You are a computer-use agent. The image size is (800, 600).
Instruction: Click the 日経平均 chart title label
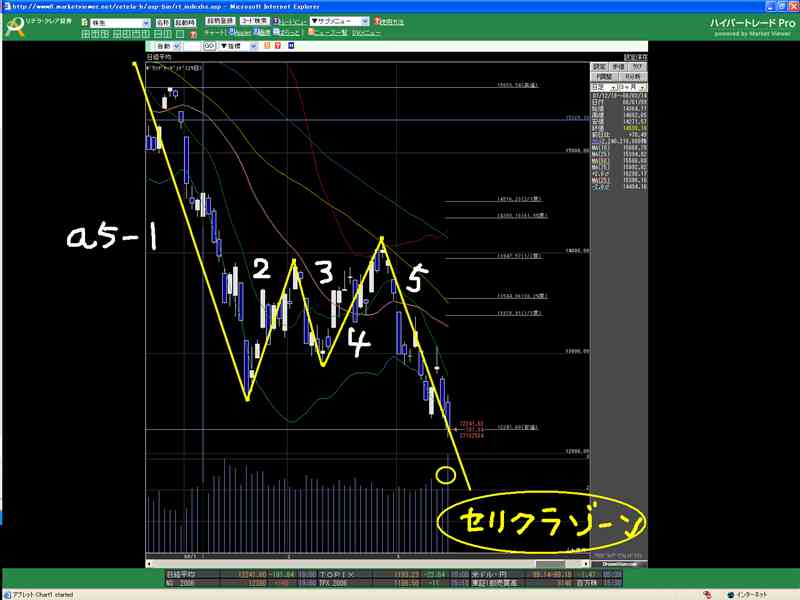[159, 57]
